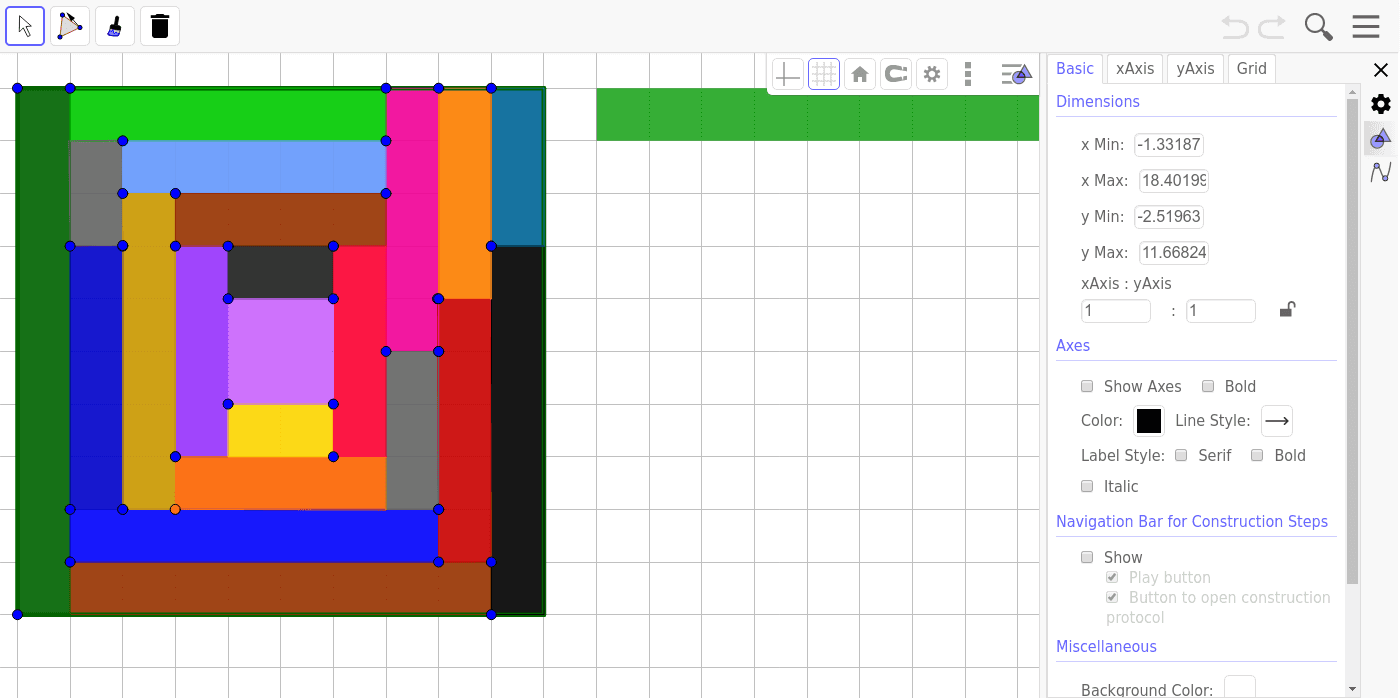
Task: Toggle label style Bold checkbox
Action: 1257,455
